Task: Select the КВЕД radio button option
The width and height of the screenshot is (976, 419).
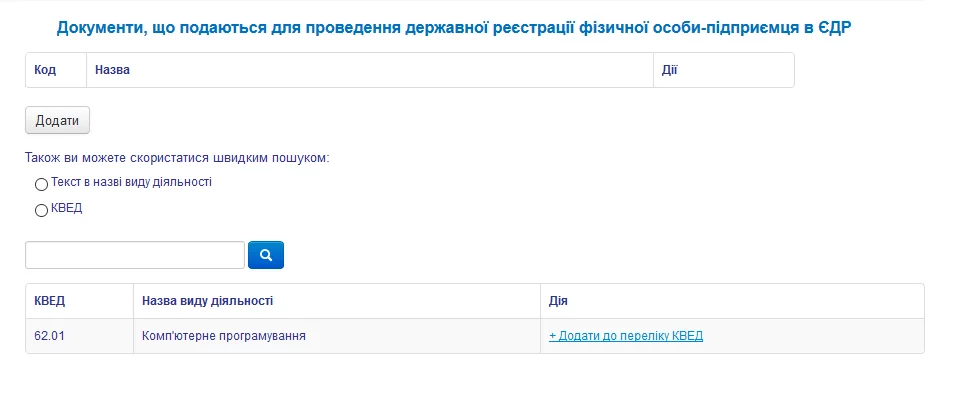Action: tap(41, 210)
